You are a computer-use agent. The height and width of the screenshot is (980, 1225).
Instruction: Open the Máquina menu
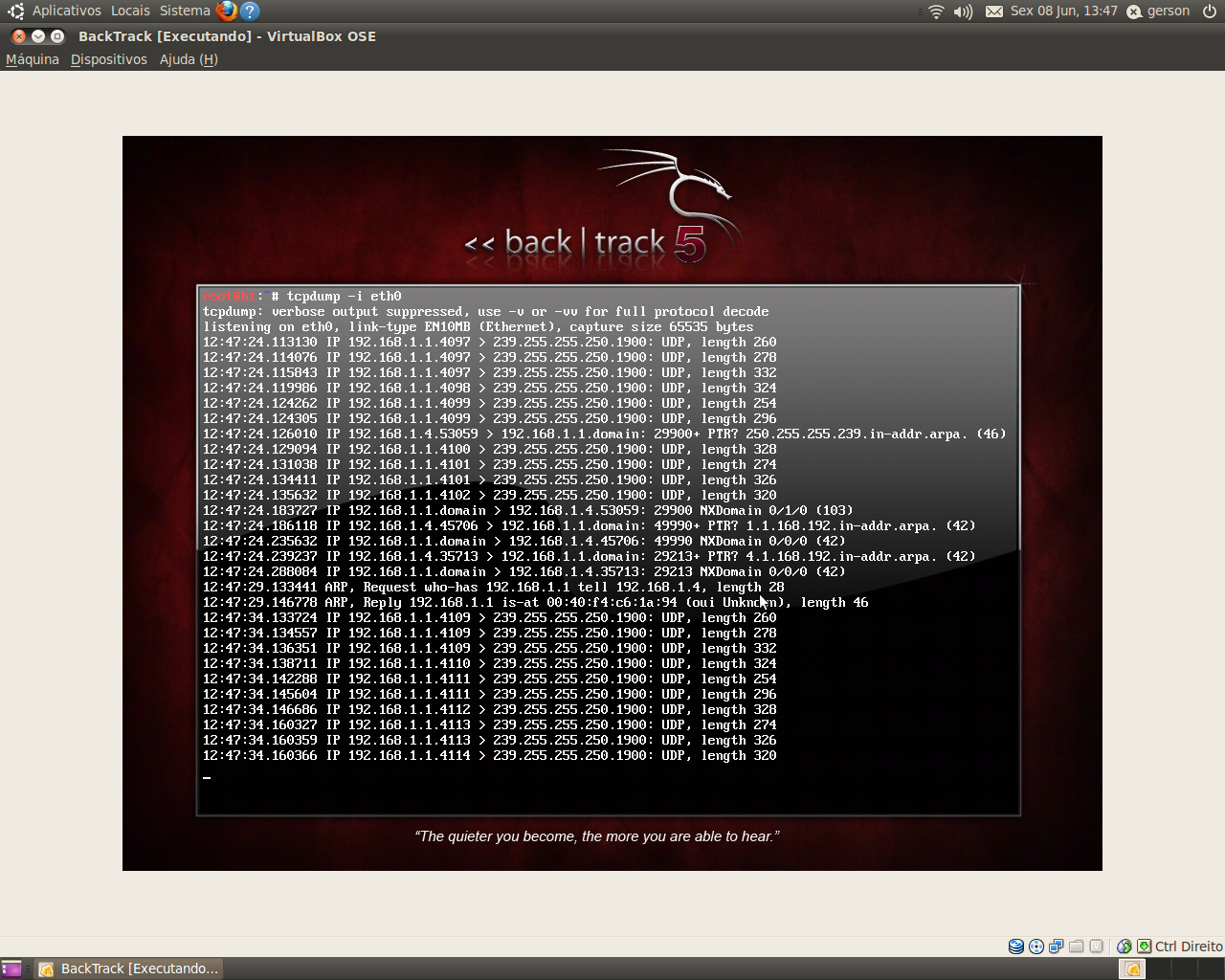[33, 59]
